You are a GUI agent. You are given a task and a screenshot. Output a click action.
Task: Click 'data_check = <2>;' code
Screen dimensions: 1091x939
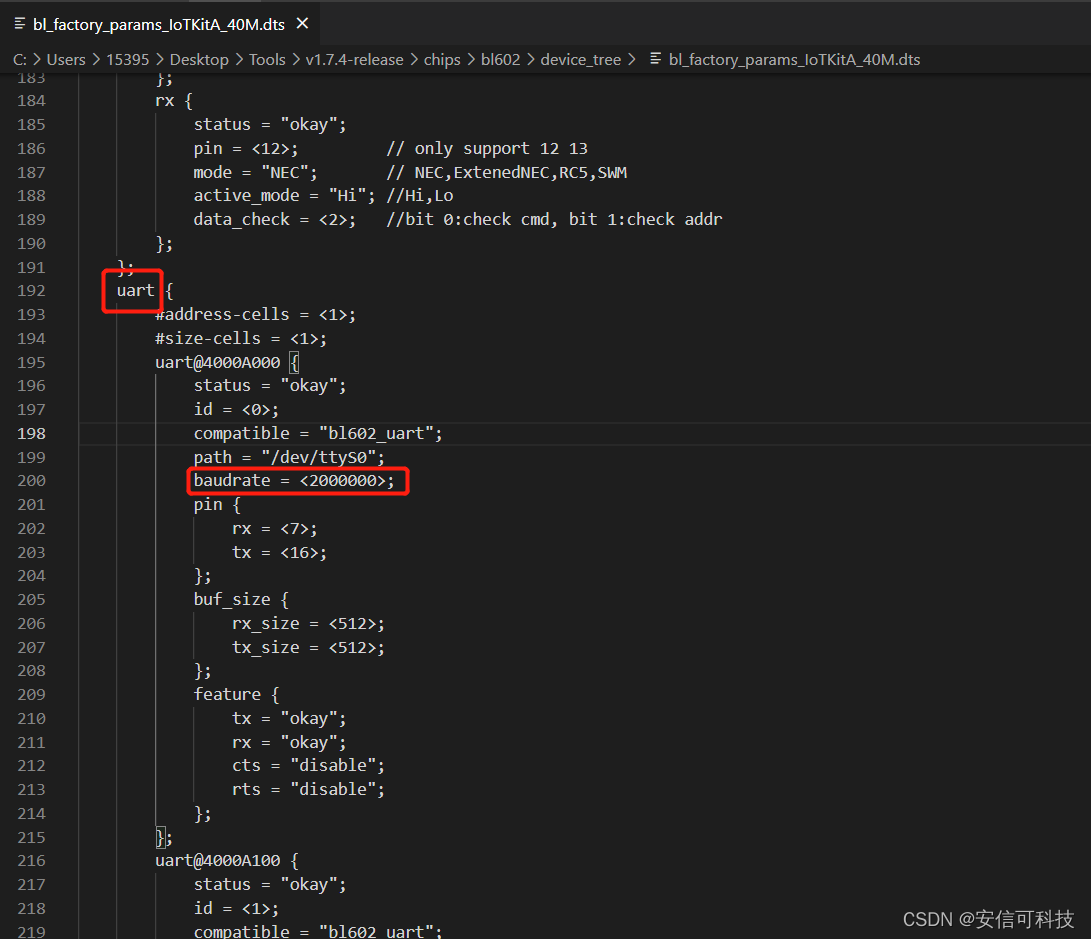tap(274, 220)
